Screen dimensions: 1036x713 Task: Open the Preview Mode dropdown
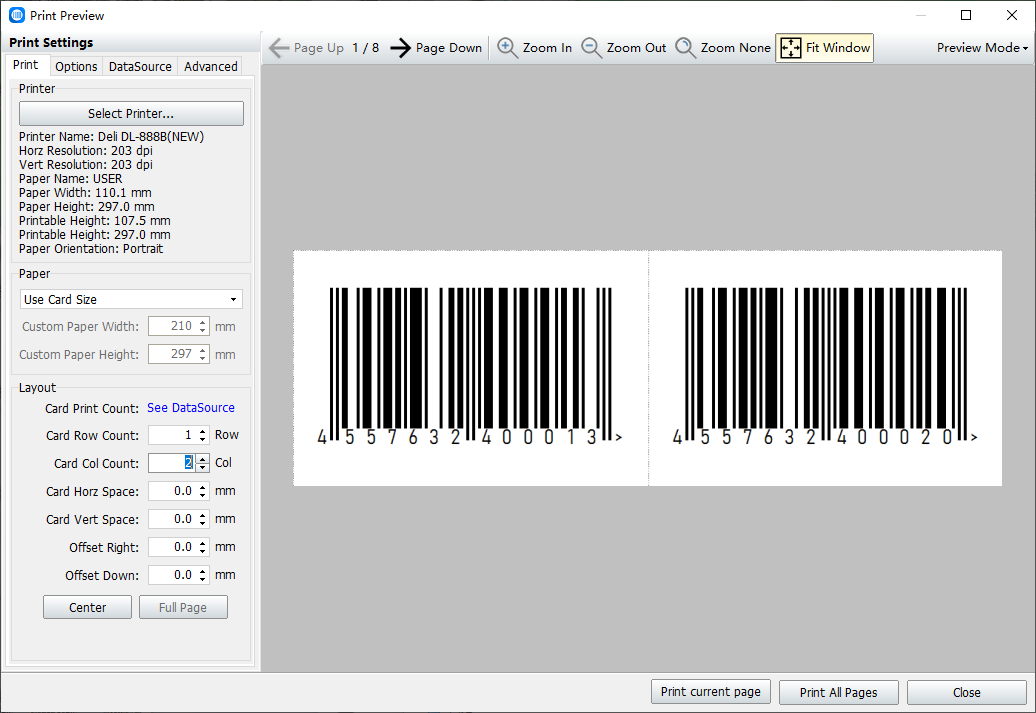(x=982, y=48)
